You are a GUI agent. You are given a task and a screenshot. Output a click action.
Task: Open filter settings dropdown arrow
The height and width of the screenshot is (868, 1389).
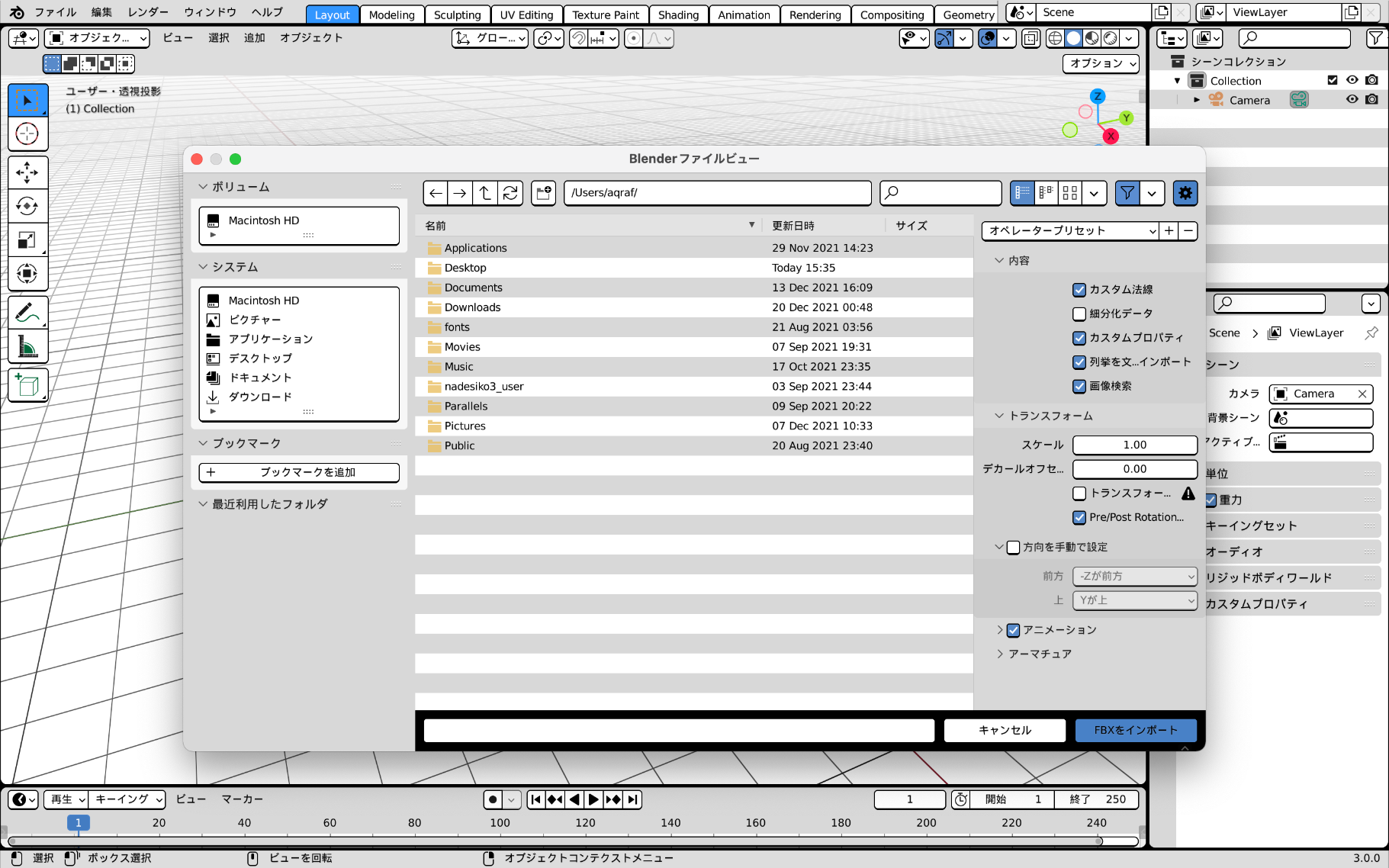pyautogui.click(x=1152, y=193)
